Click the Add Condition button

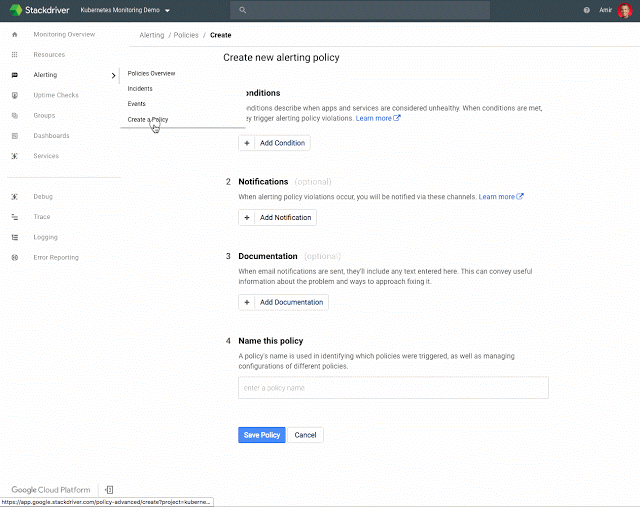tap(274, 143)
